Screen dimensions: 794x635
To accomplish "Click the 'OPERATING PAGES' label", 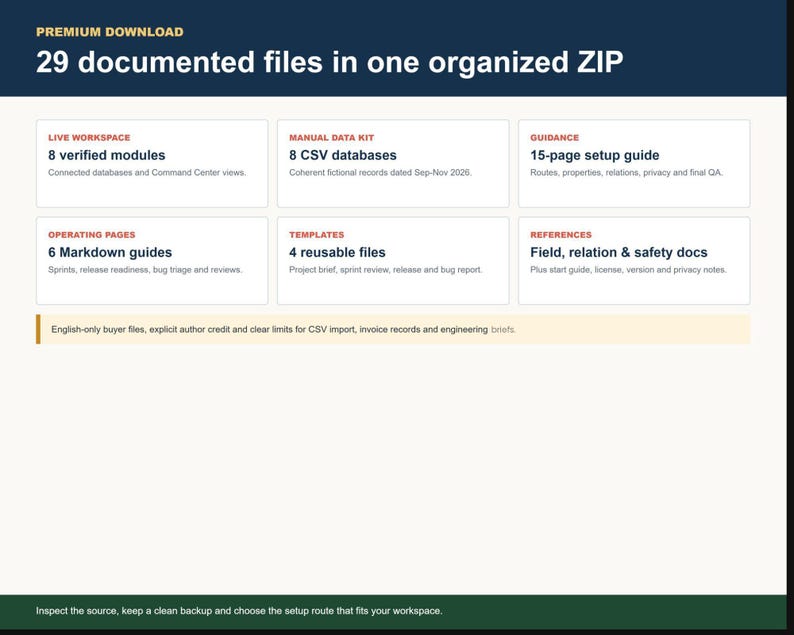I will click(x=92, y=235).
